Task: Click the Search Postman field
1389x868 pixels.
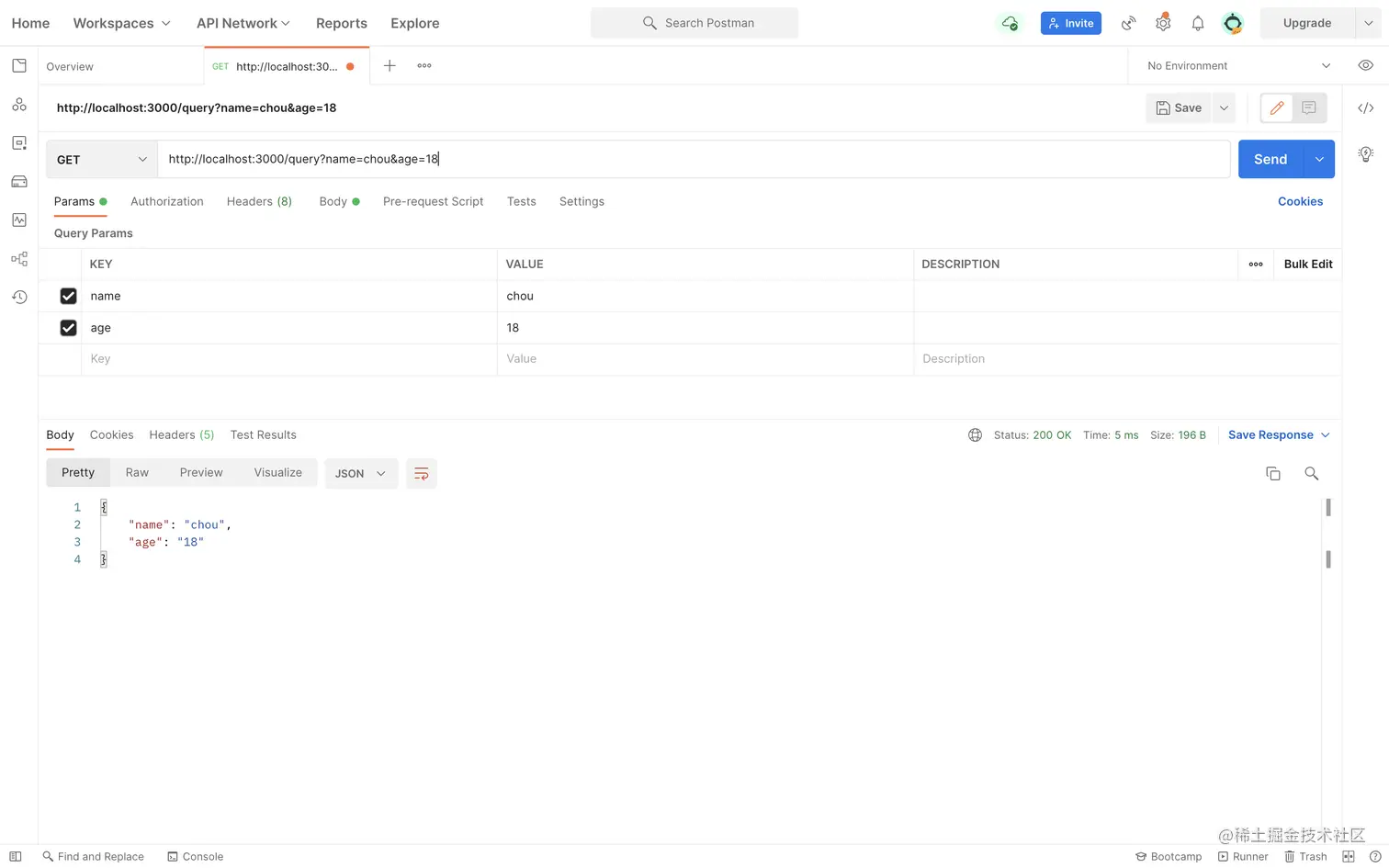Action: (x=694, y=23)
